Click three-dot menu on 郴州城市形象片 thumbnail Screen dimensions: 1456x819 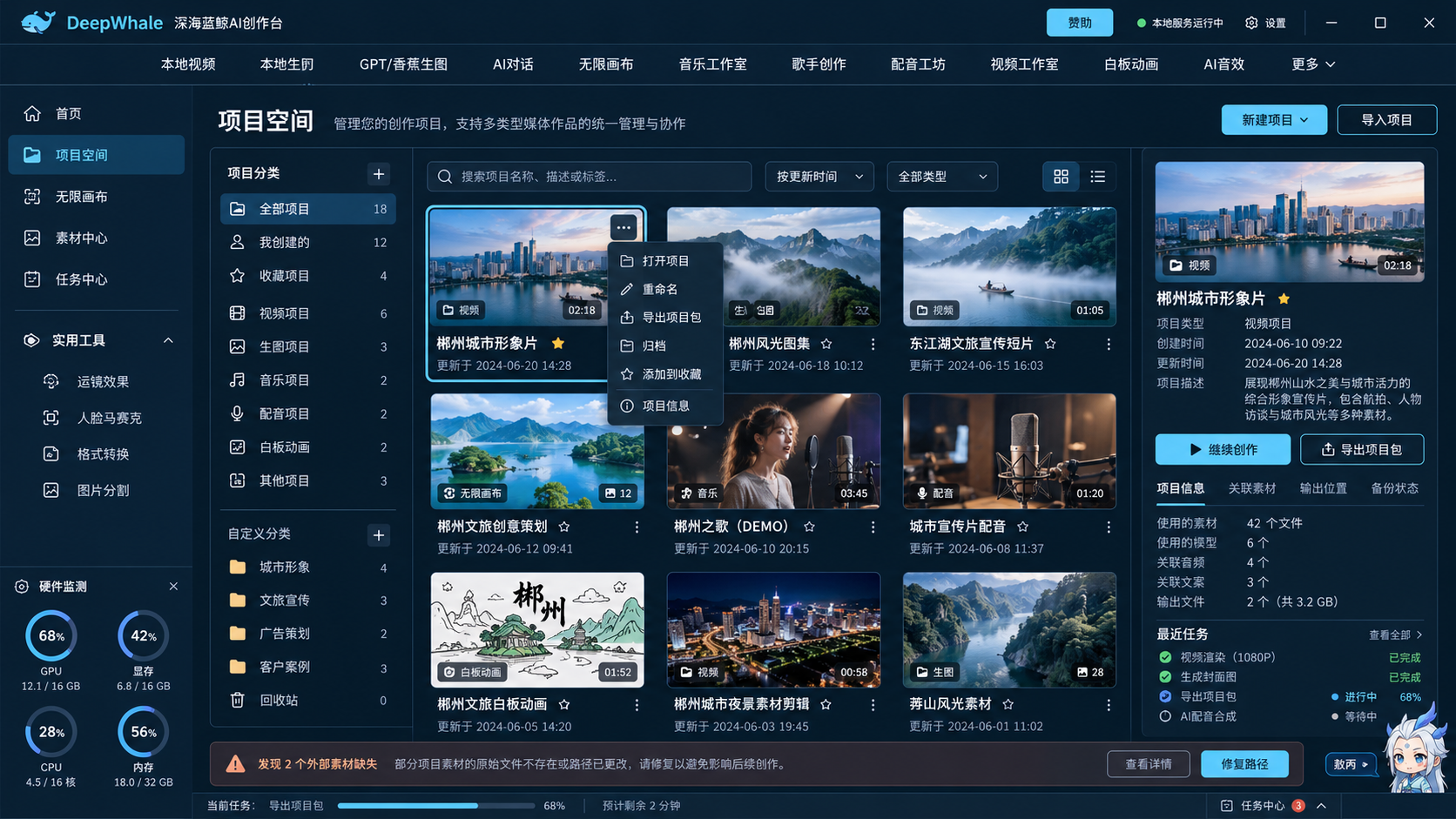[x=624, y=228]
